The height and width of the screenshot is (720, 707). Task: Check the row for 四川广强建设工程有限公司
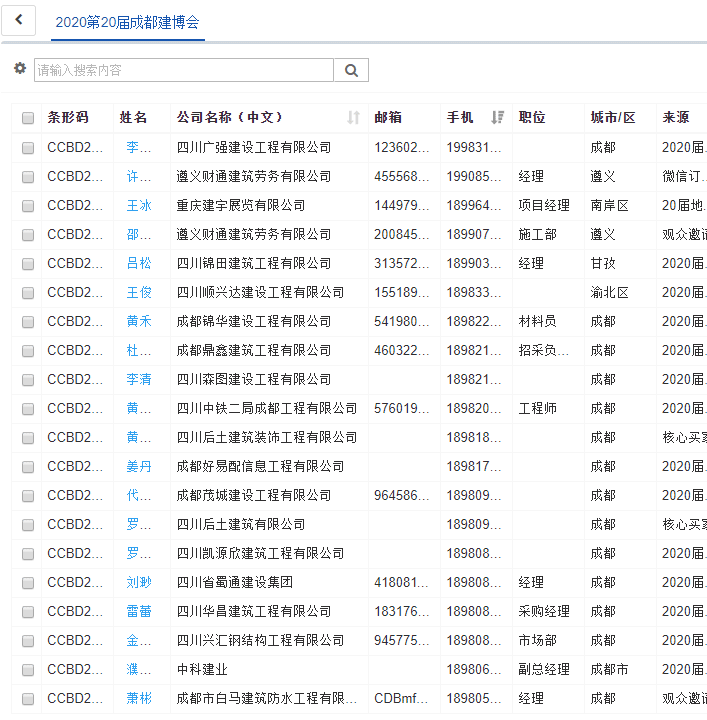click(28, 147)
